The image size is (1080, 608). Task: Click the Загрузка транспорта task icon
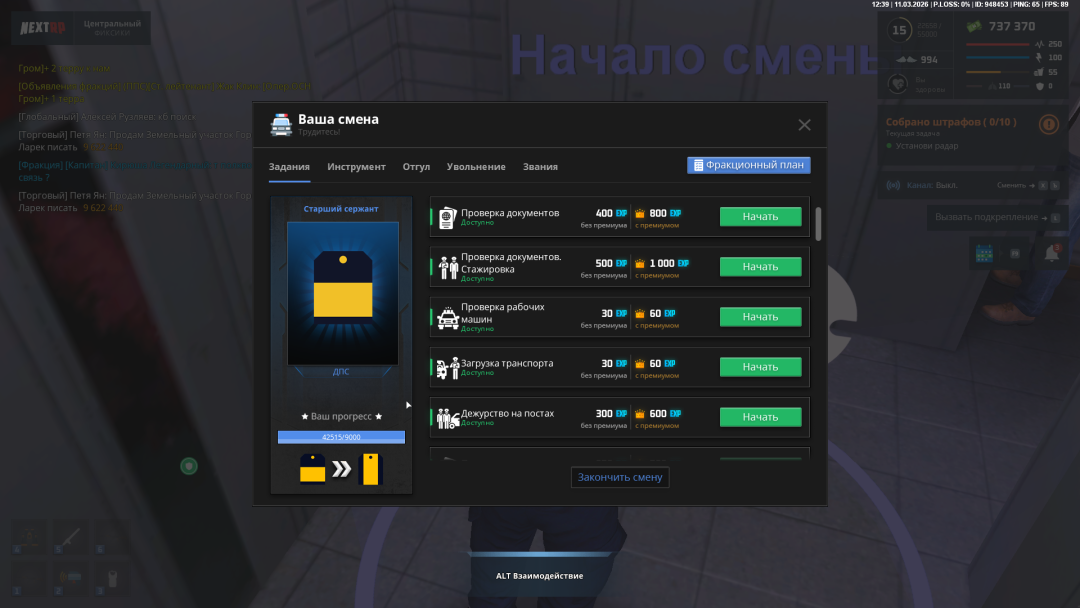click(447, 367)
